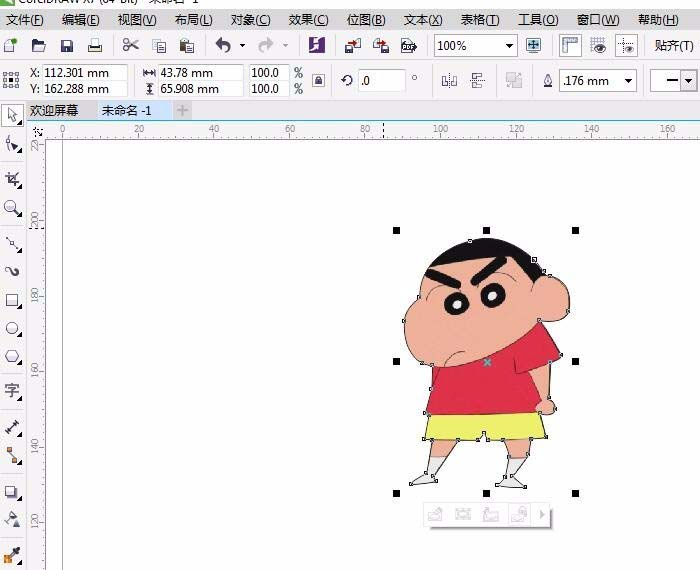Add a new document tab with plus
700x570 pixels.
182,110
